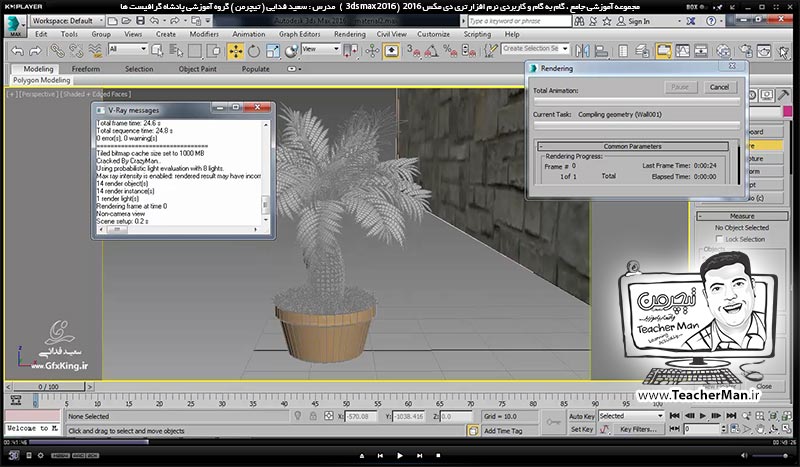Switch to the Object Paint ribbon tab

point(197,69)
